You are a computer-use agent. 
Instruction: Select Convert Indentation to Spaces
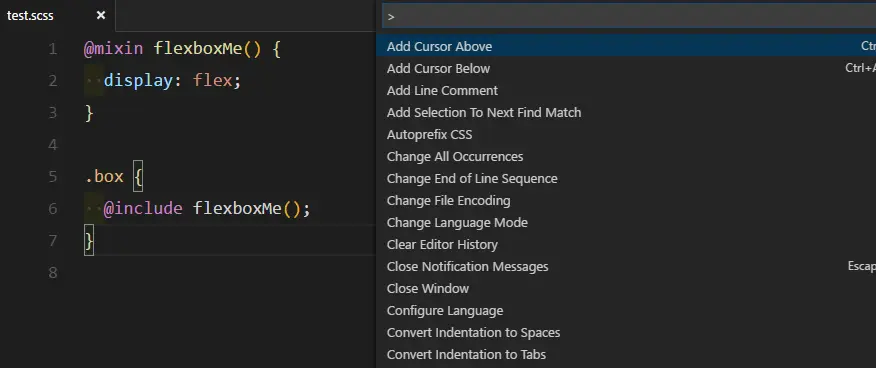tap(626, 332)
